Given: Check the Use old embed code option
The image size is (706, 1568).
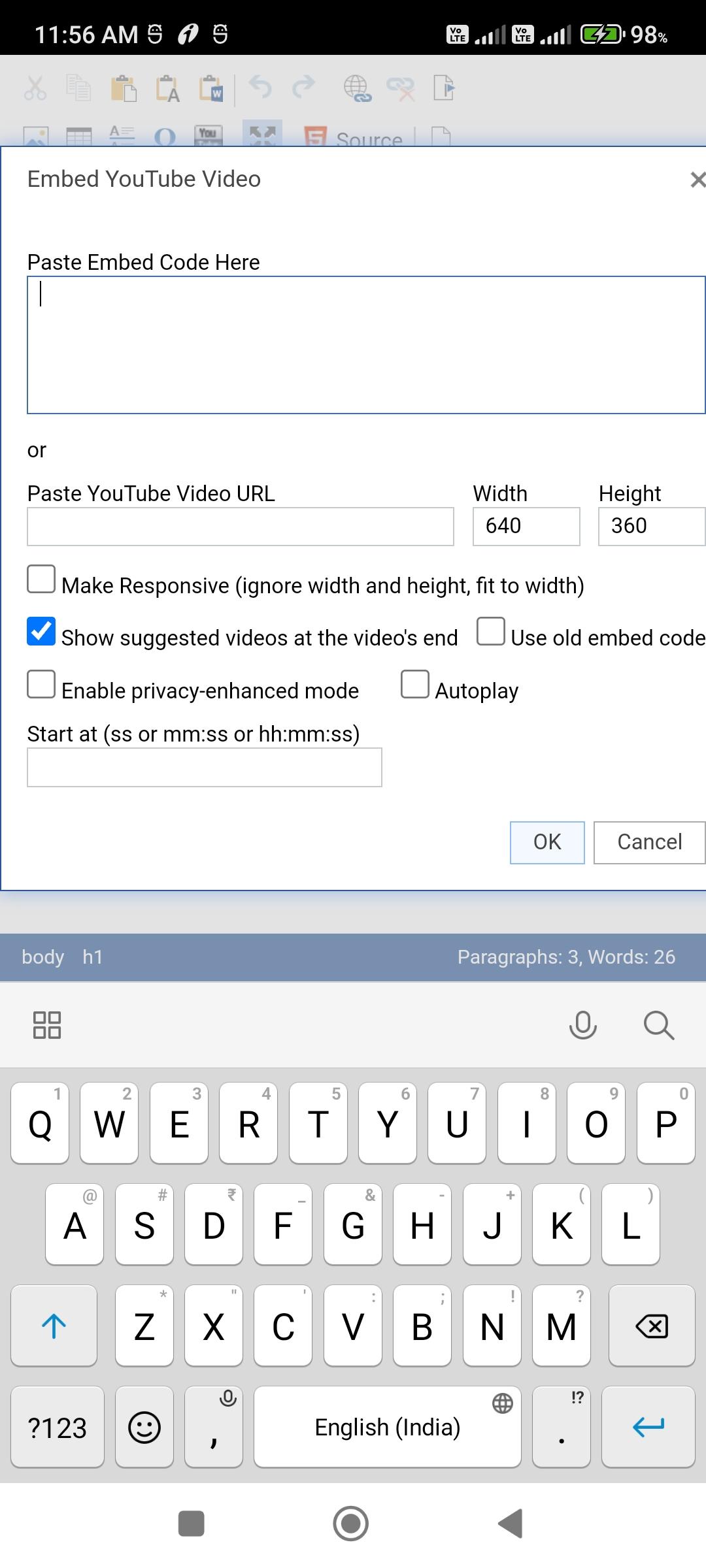Looking at the screenshot, I should tap(491, 632).
